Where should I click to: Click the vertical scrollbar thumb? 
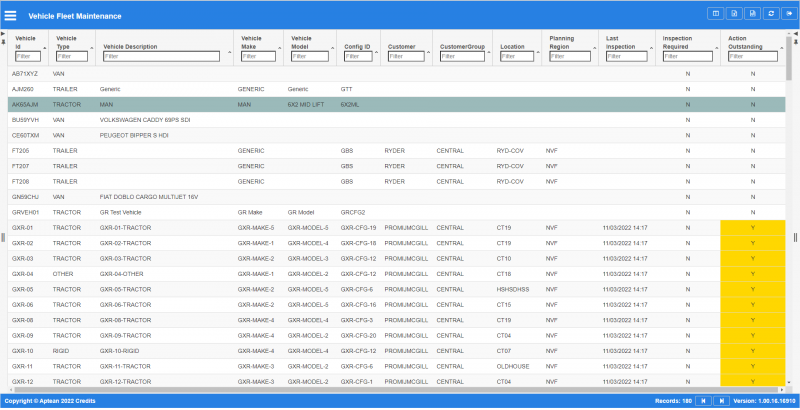tap(789, 58)
